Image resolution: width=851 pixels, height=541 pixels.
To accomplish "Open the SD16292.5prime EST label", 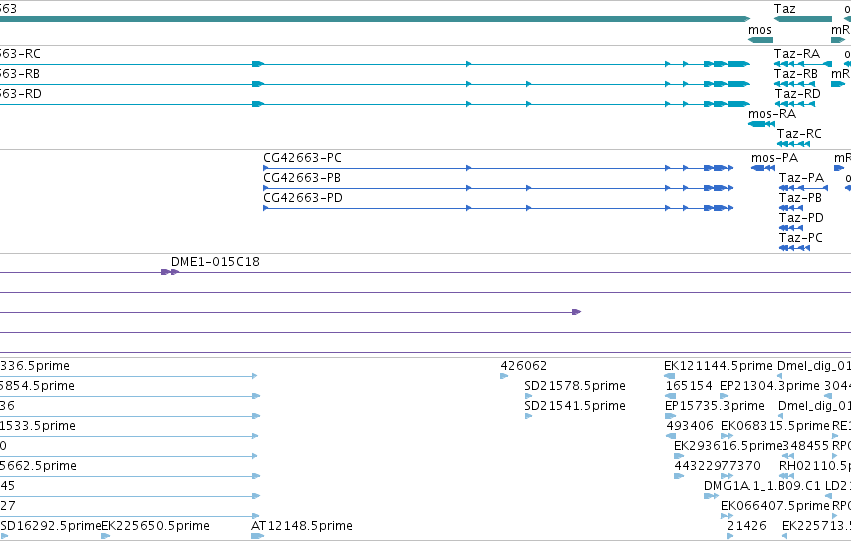I will 51,526.
